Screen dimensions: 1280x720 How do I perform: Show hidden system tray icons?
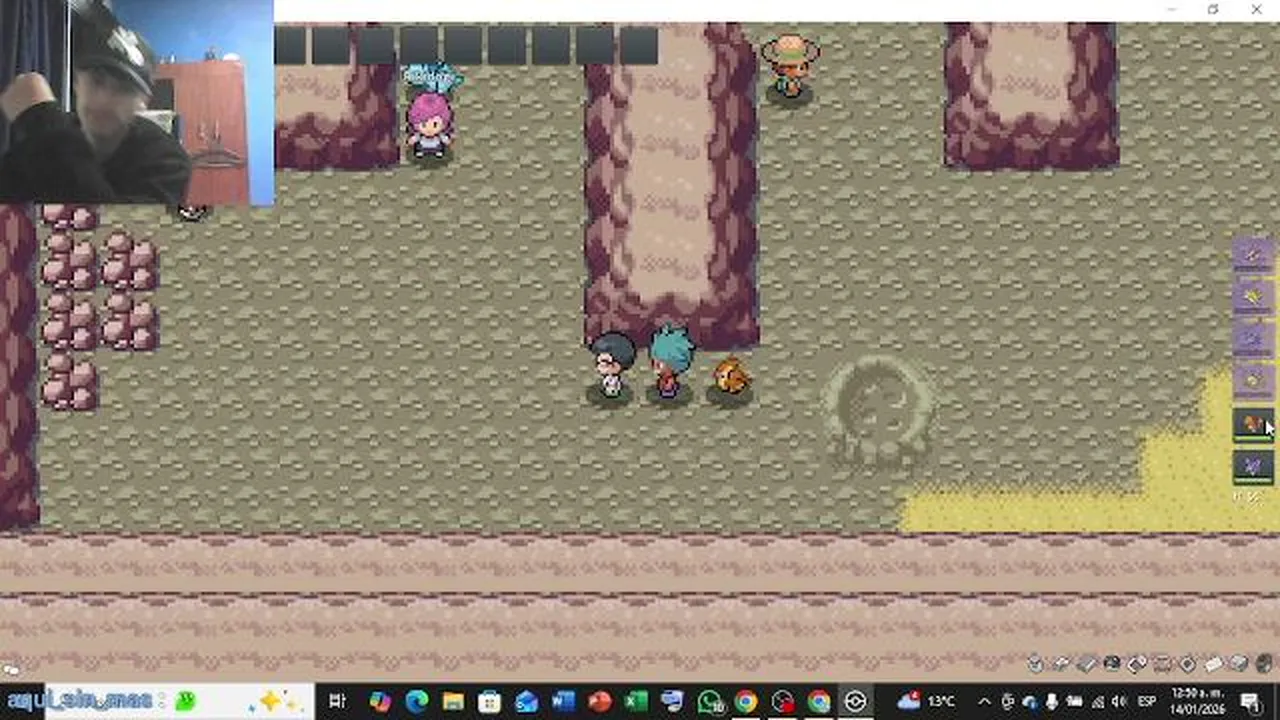pyautogui.click(x=984, y=701)
